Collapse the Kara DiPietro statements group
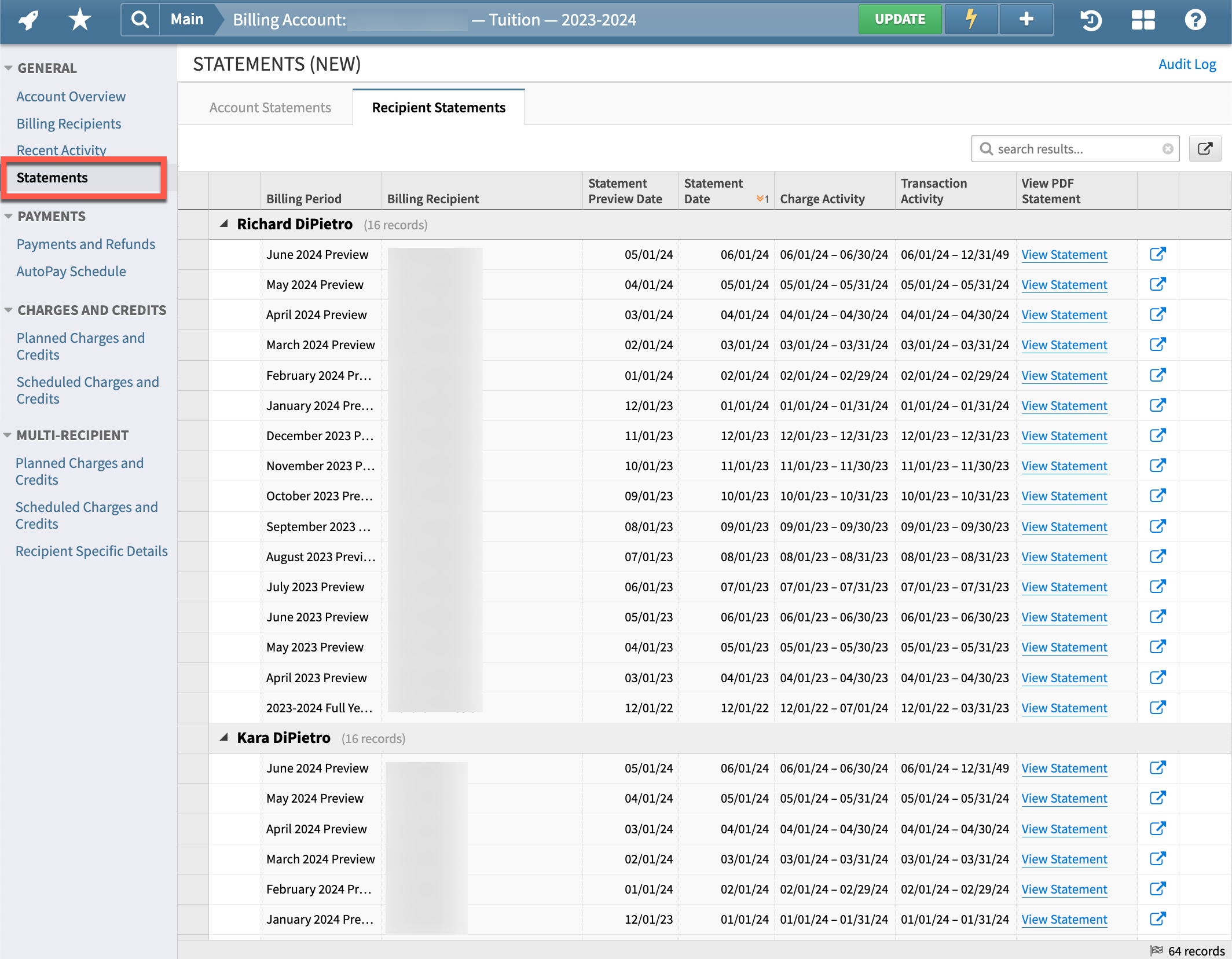This screenshot has height=959, width=1232. [x=223, y=738]
